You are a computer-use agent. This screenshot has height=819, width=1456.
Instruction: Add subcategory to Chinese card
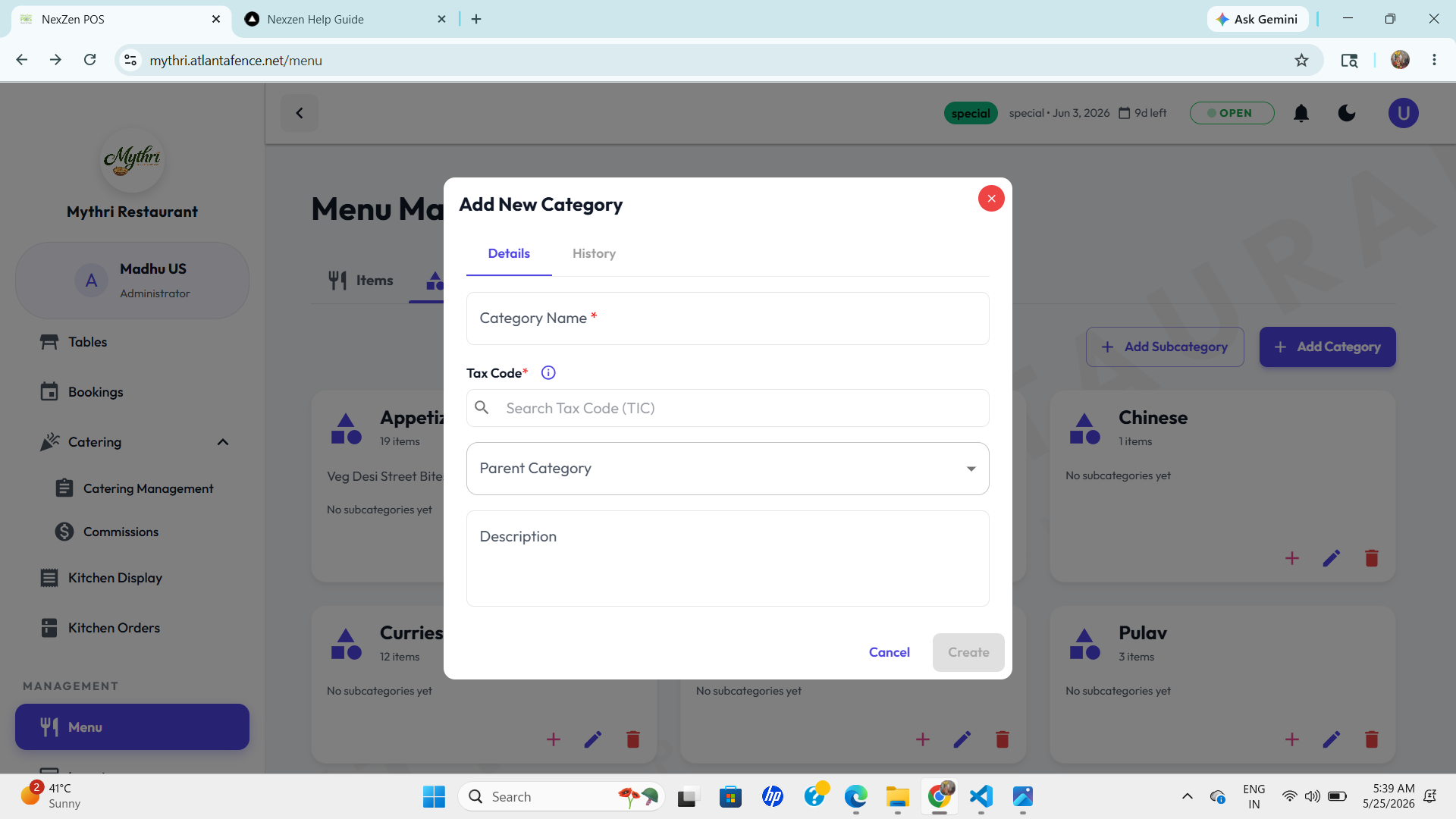[x=1292, y=559]
